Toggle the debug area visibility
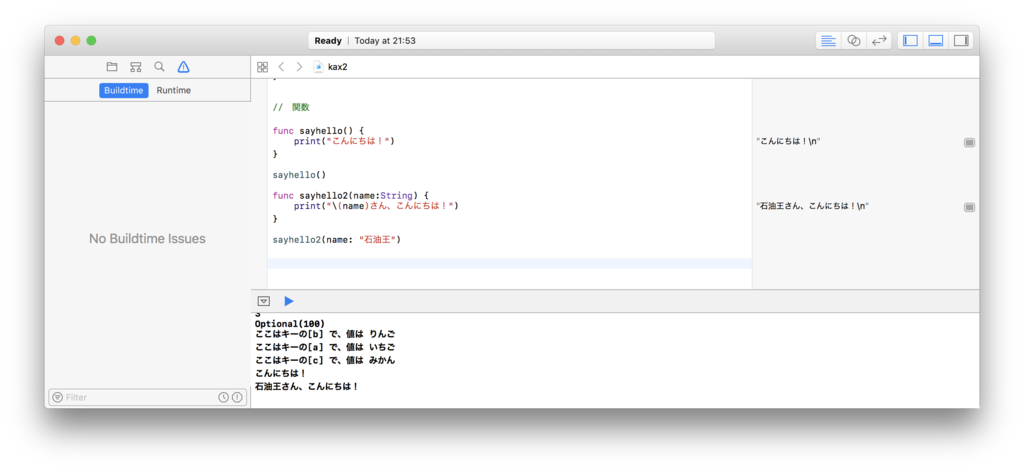 [935, 40]
